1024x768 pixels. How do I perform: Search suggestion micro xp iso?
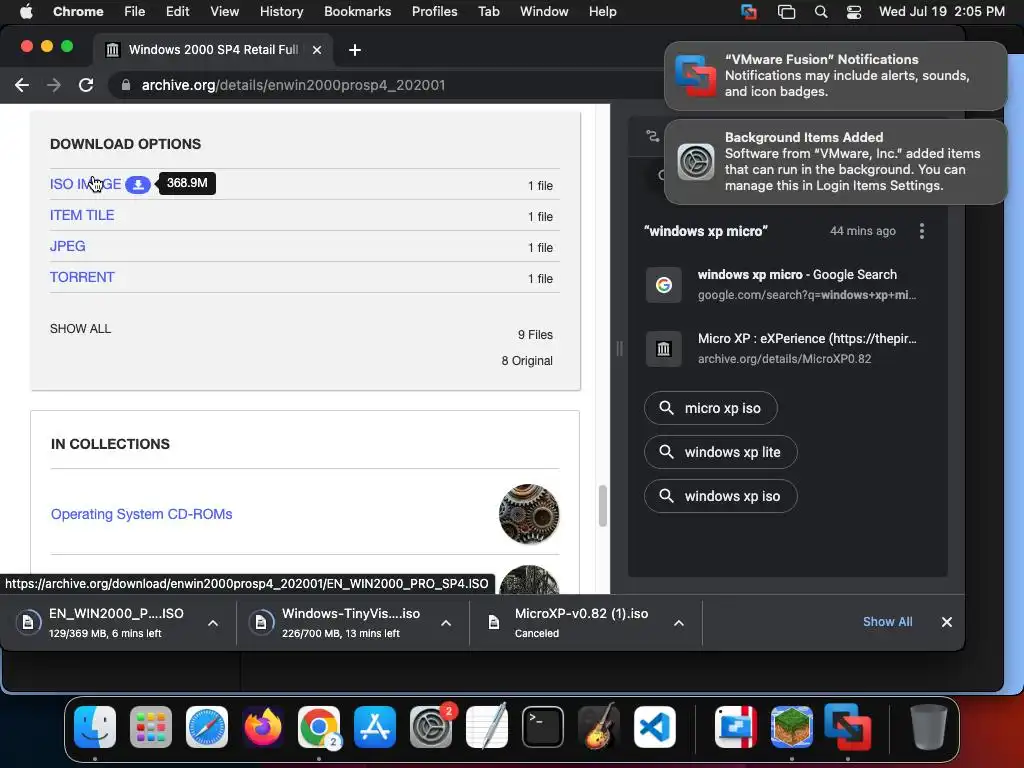coord(711,408)
